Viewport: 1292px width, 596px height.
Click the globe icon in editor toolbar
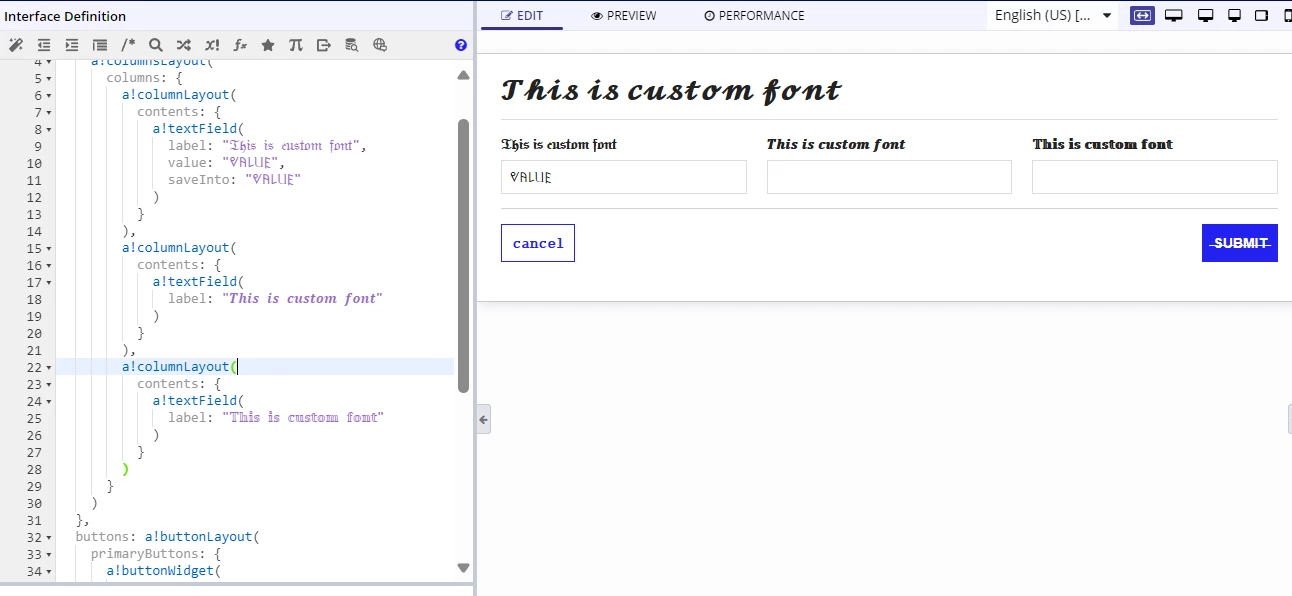click(380, 45)
